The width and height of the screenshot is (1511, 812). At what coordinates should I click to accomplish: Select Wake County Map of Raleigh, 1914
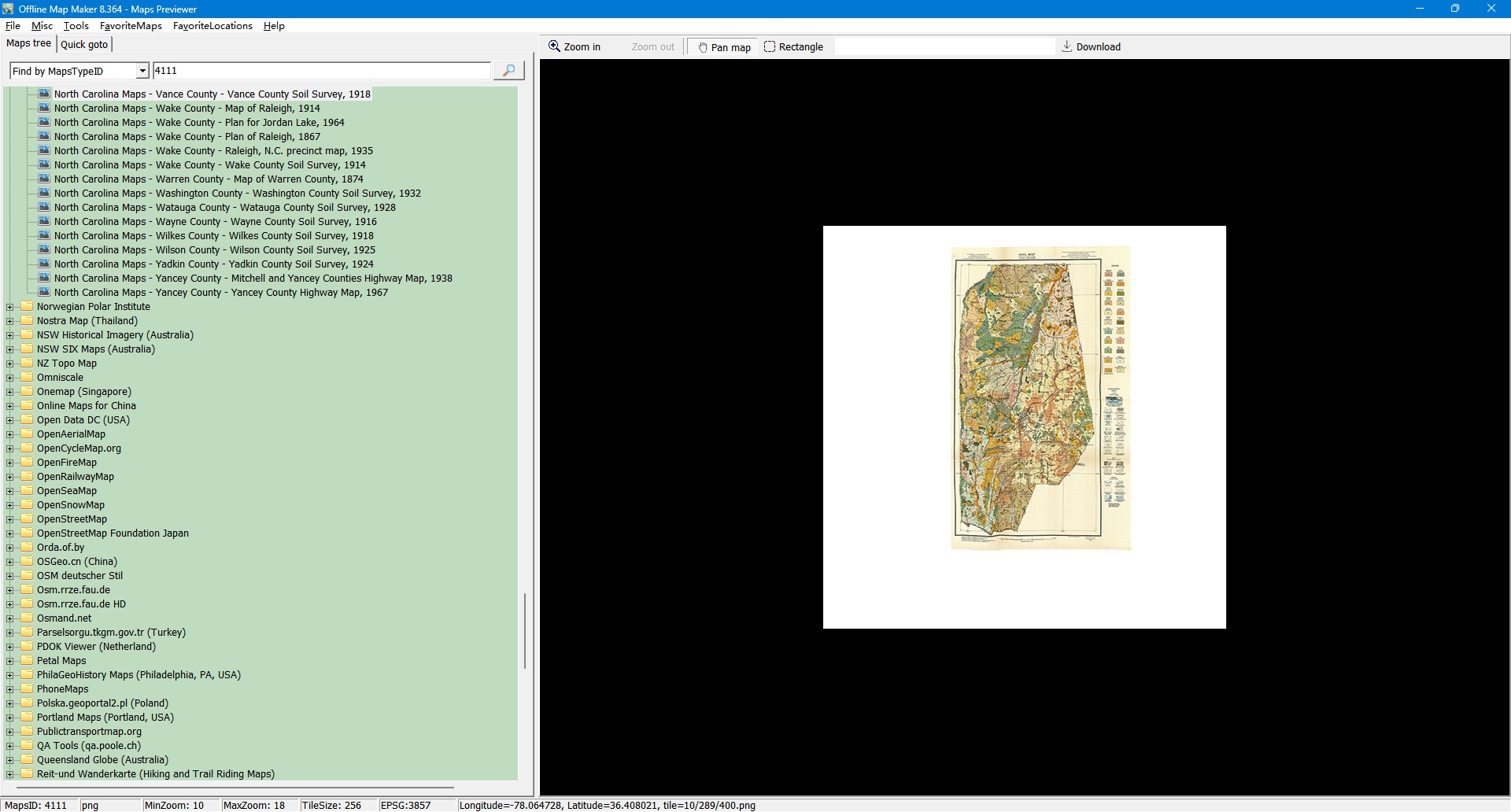pyautogui.click(x=187, y=109)
